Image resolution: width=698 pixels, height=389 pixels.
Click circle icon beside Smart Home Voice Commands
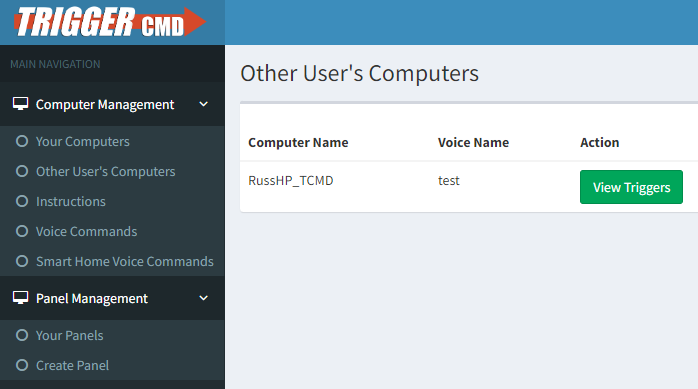point(22,261)
